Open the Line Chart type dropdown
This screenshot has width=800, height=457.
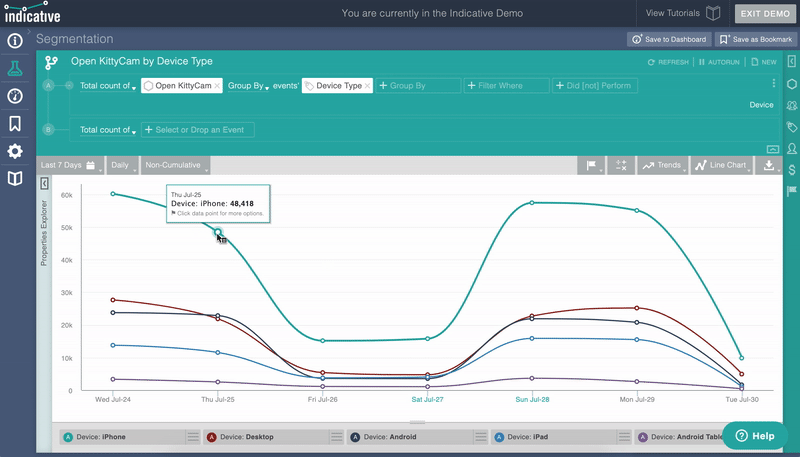click(722, 165)
